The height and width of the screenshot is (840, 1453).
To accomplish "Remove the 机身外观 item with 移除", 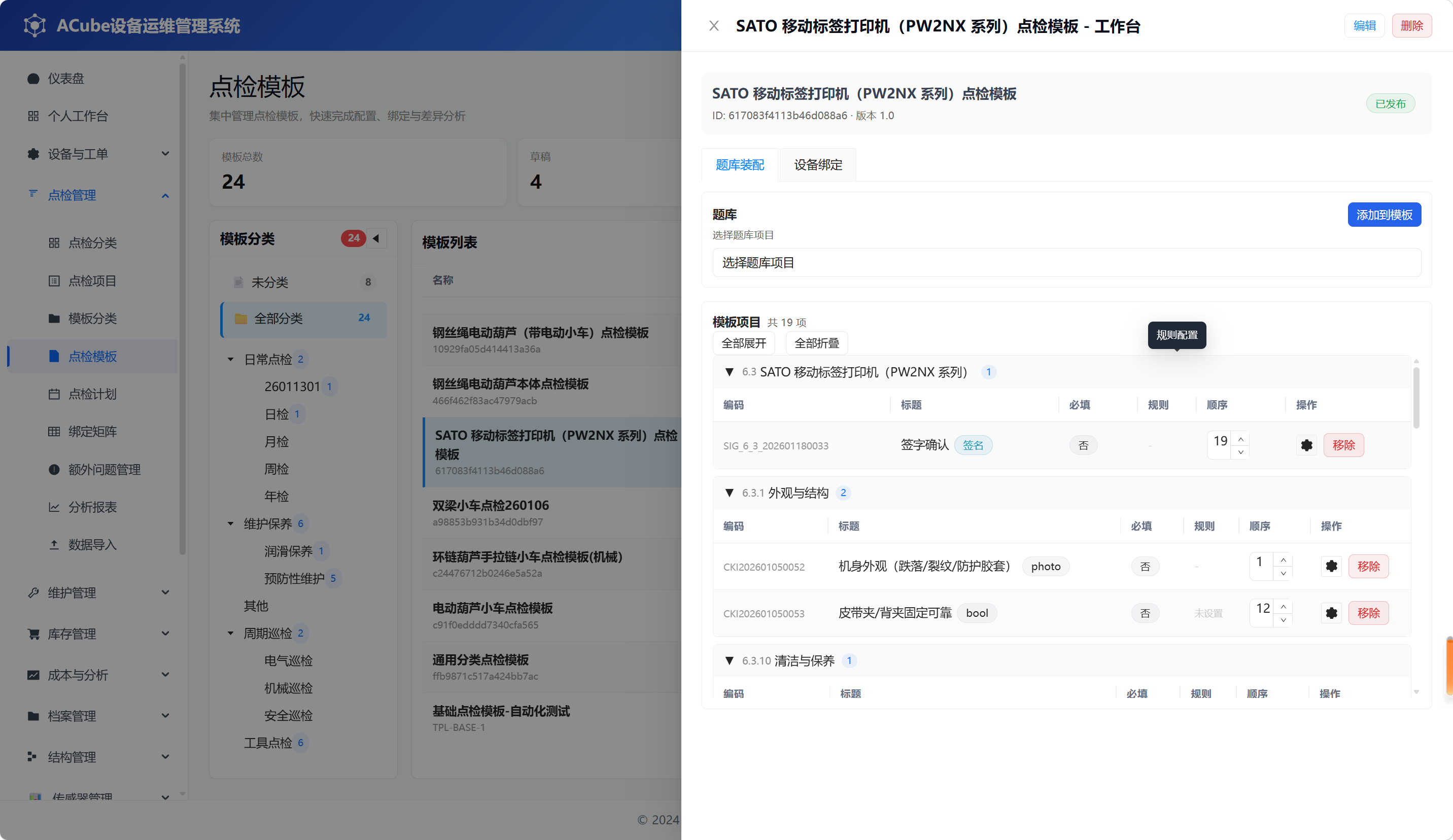I will [1368, 566].
